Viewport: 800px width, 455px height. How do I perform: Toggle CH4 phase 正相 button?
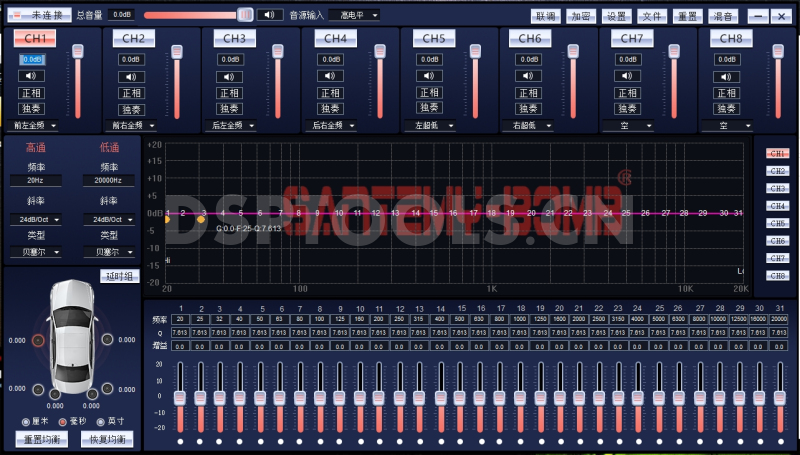[330, 93]
